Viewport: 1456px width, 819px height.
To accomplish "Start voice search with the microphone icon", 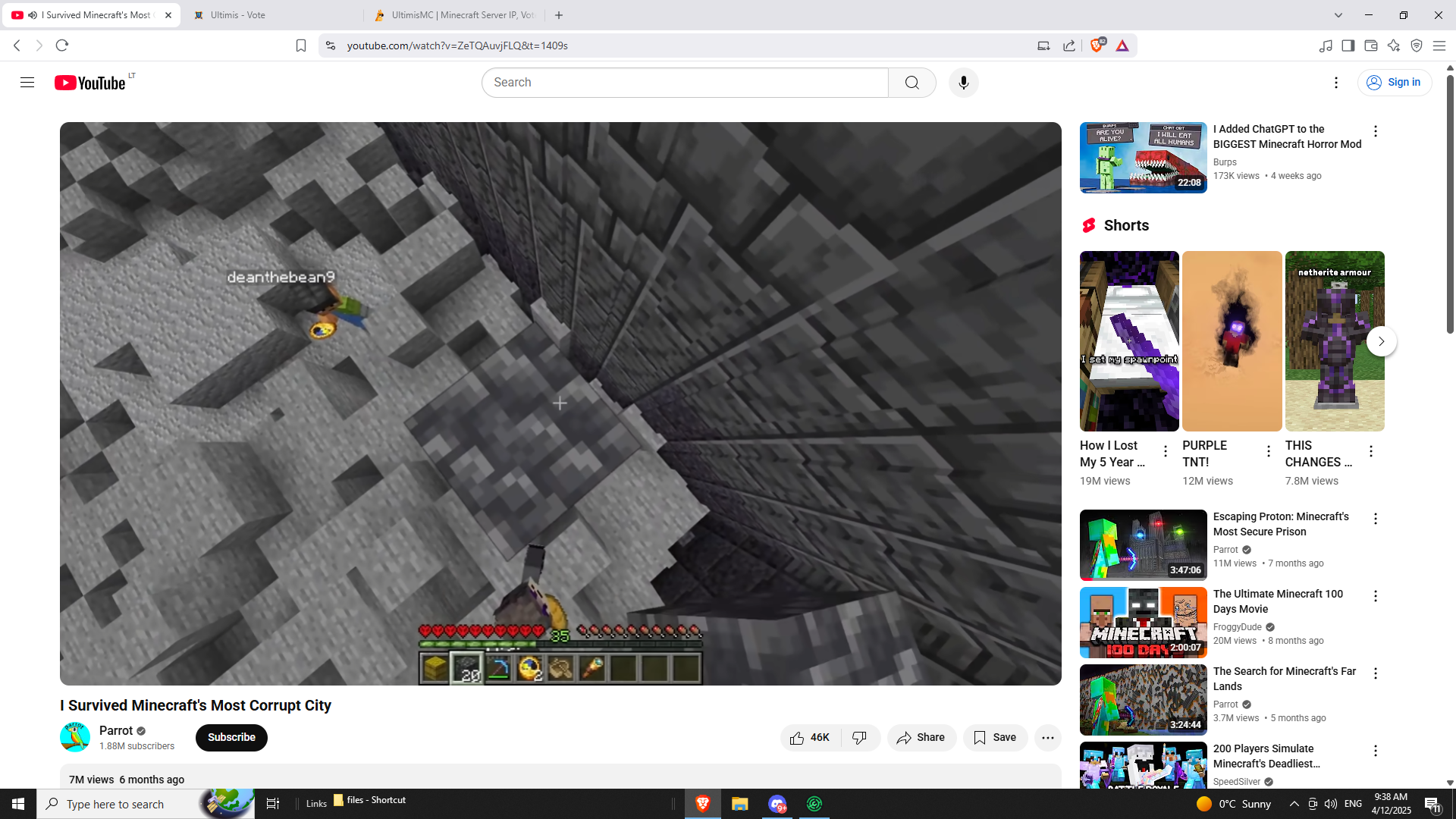I will (963, 83).
